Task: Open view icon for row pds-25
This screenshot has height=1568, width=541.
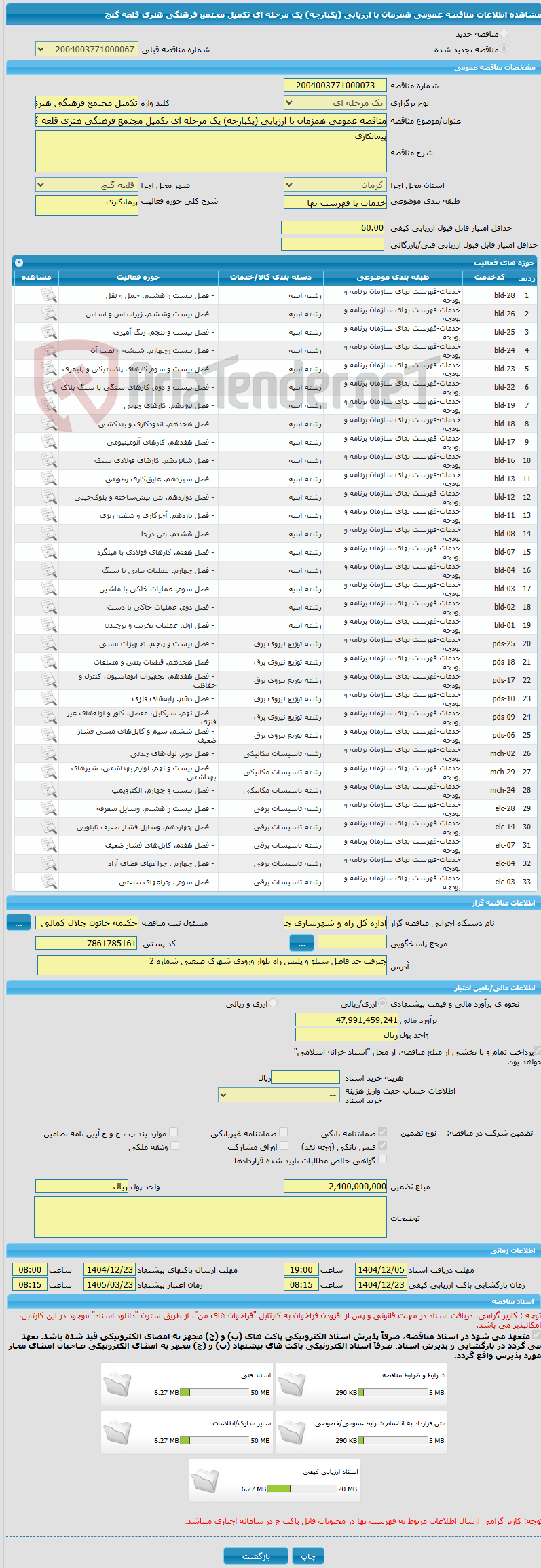Action: pyautogui.click(x=49, y=643)
